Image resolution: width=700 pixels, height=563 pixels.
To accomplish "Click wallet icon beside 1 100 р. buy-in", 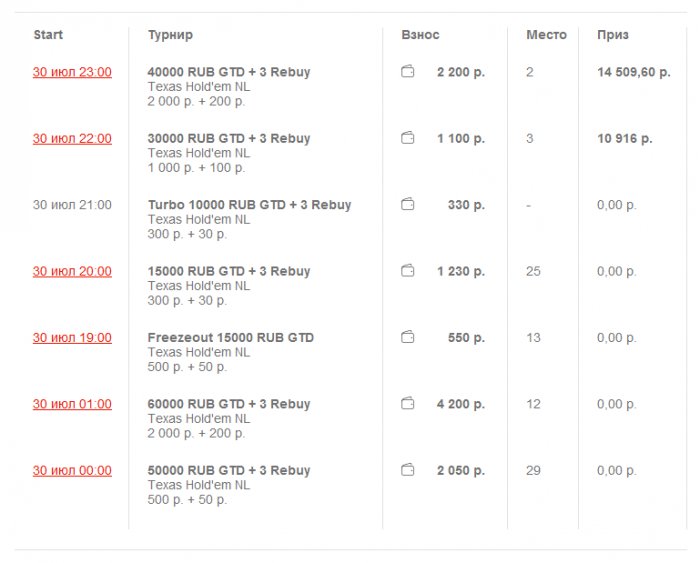I will (408, 139).
